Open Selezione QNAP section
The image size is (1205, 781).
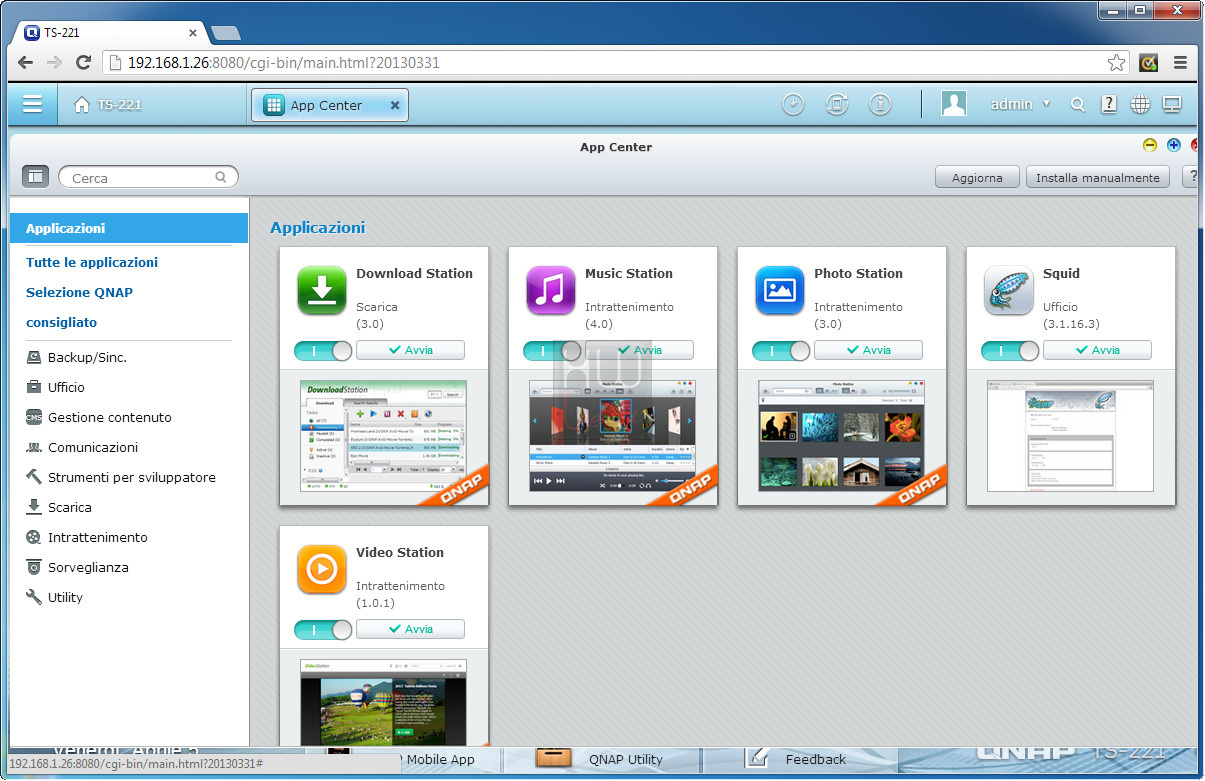pos(79,292)
